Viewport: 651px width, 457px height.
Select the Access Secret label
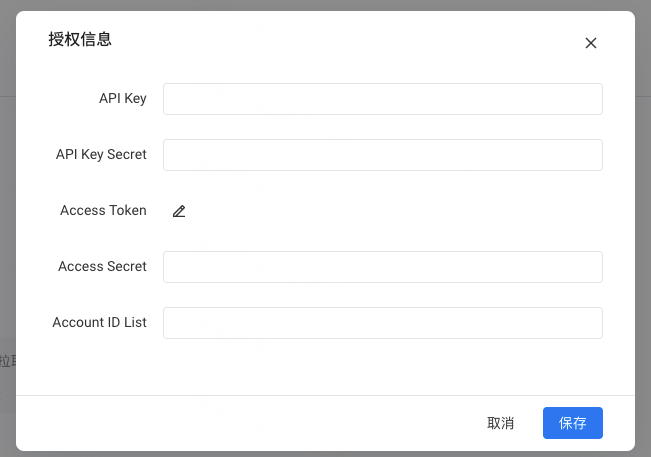pos(102,266)
